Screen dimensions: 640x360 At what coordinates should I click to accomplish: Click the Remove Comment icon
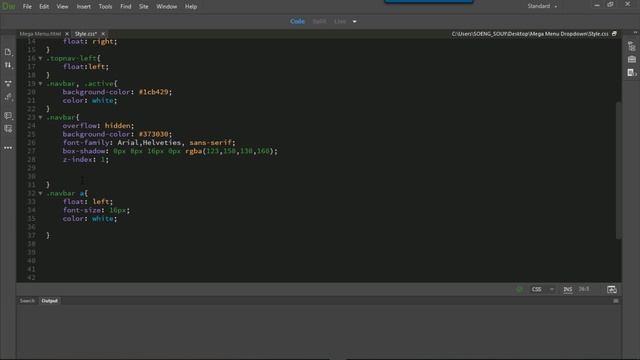pos(8,129)
